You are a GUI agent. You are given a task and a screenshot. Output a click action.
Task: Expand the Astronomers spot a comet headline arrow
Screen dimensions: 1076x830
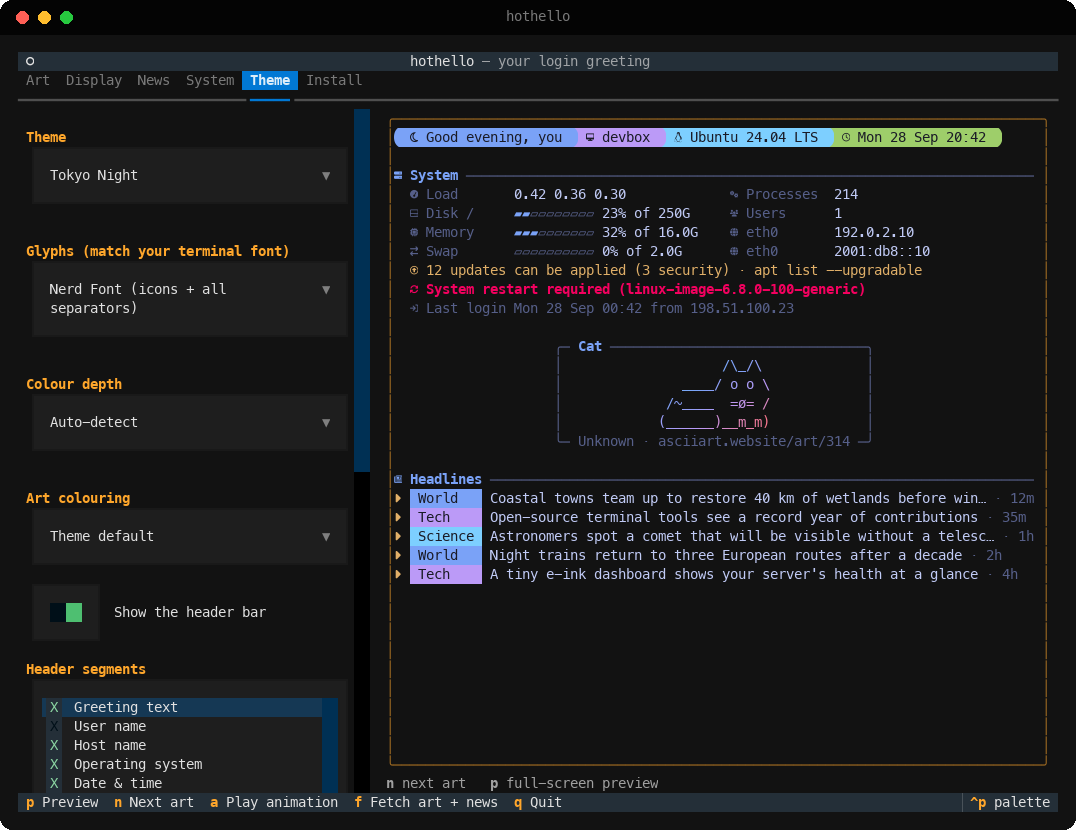pos(398,536)
